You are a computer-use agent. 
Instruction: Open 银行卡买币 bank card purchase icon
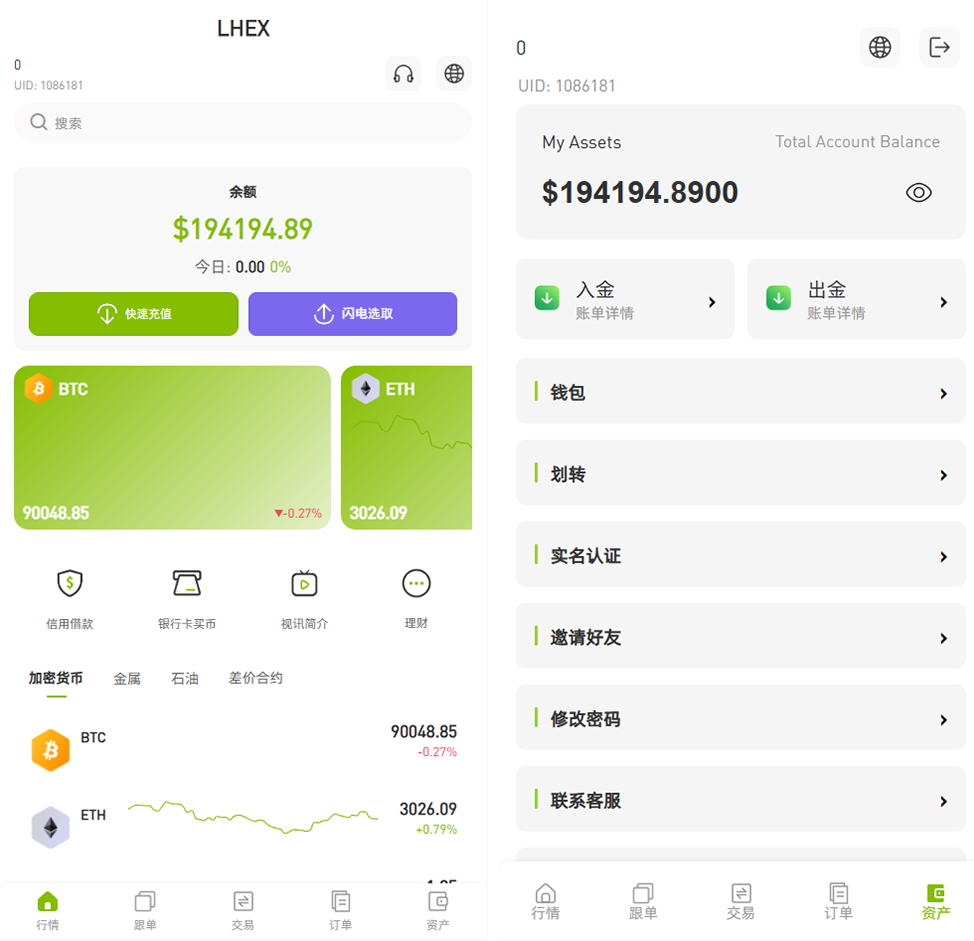click(187, 583)
